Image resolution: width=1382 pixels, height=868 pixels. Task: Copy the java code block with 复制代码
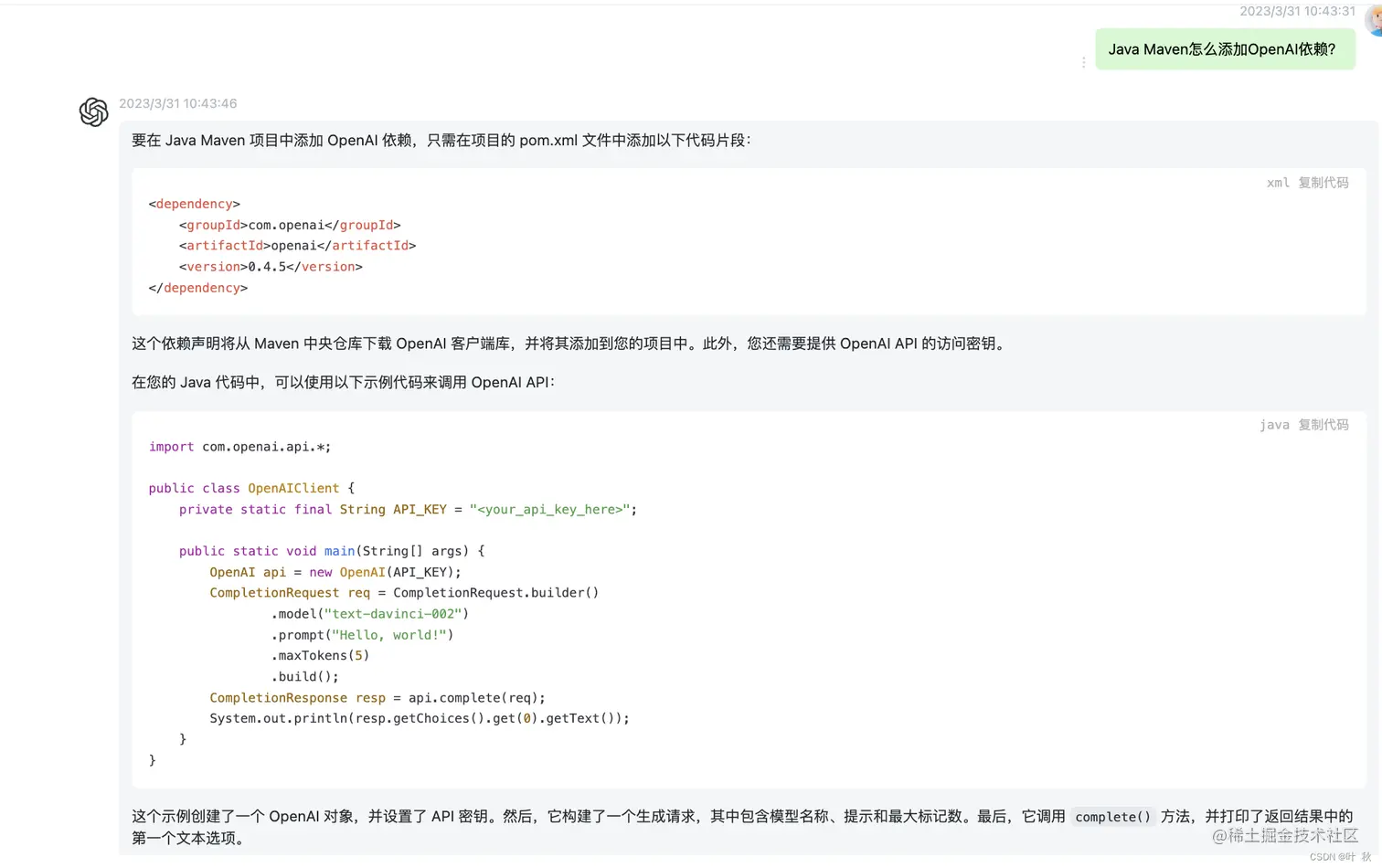click(1323, 425)
